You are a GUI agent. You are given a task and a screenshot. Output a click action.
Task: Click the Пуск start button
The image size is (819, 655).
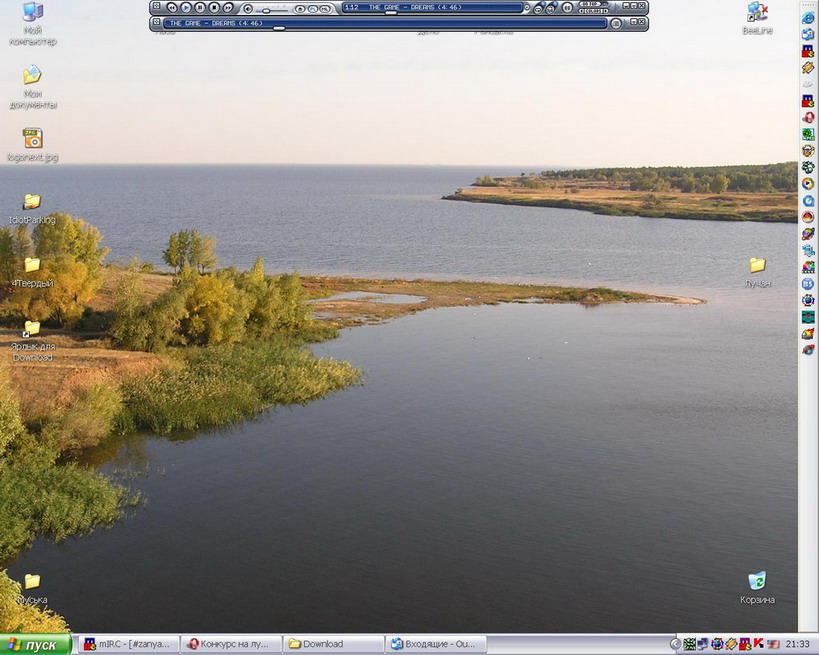coord(35,644)
